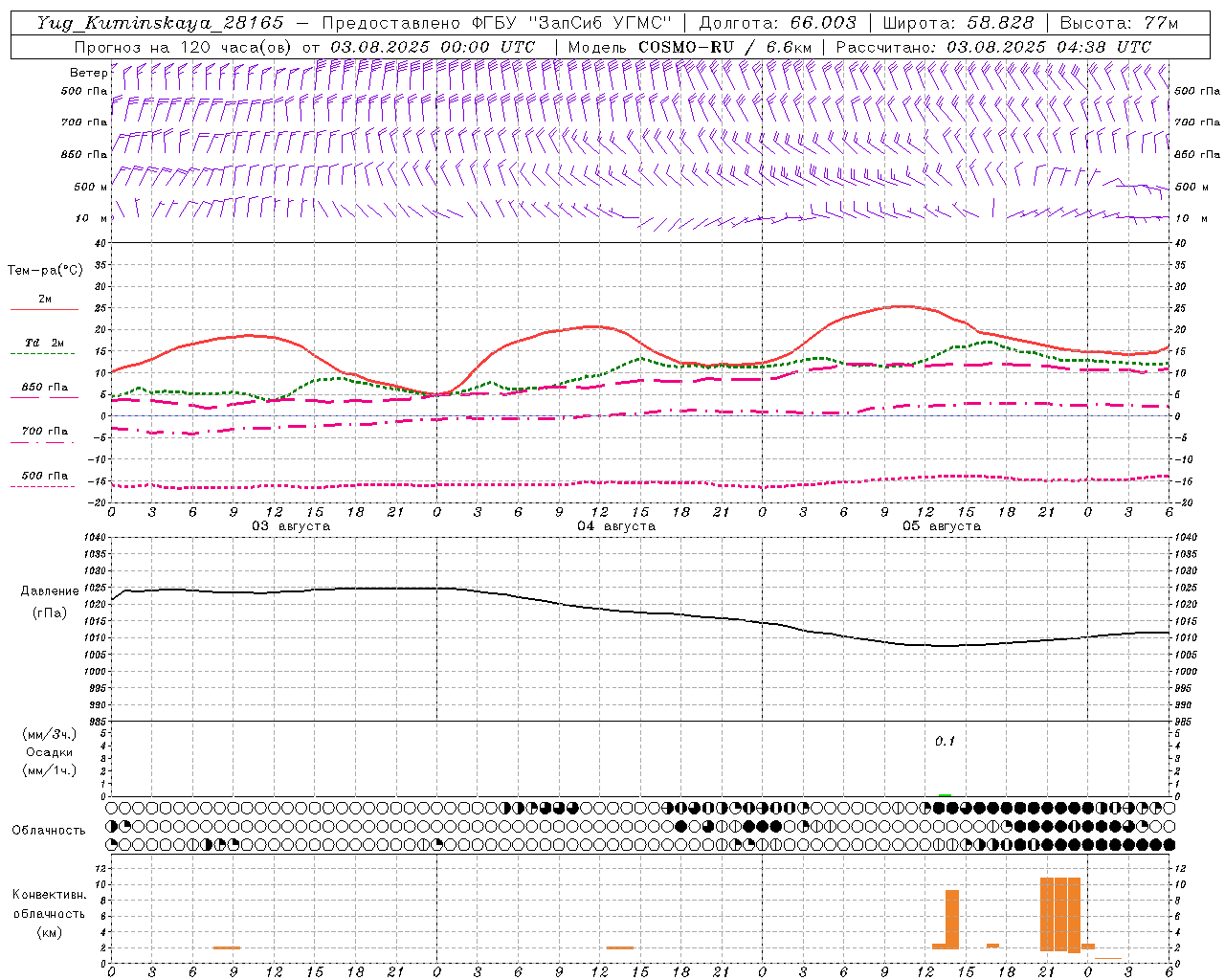Click the small green precipitation bar
1225x980 pixels.
pyautogui.click(x=945, y=795)
